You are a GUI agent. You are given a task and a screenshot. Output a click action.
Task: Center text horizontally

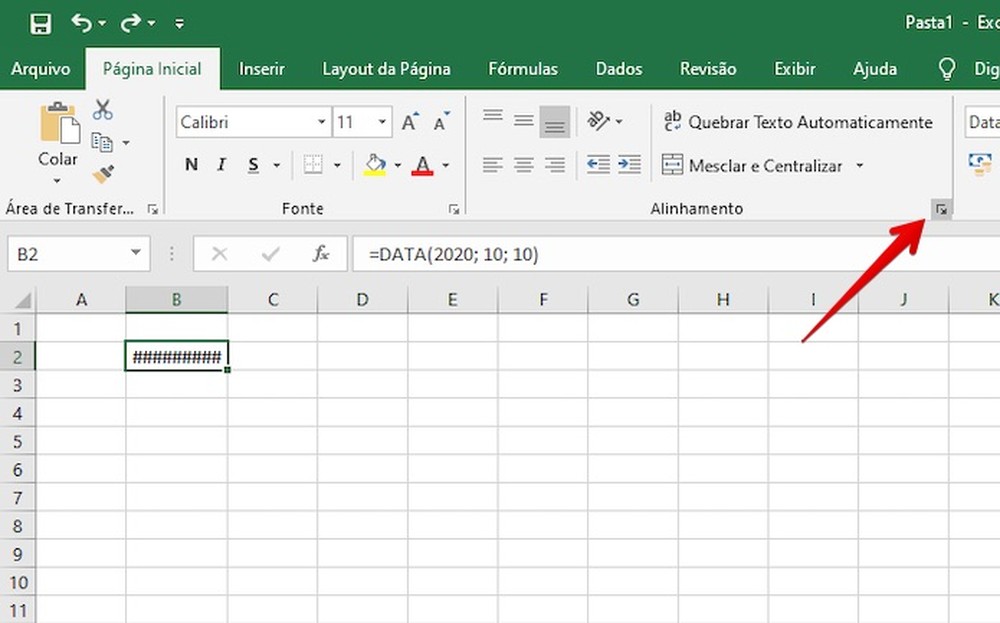click(524, 165)
